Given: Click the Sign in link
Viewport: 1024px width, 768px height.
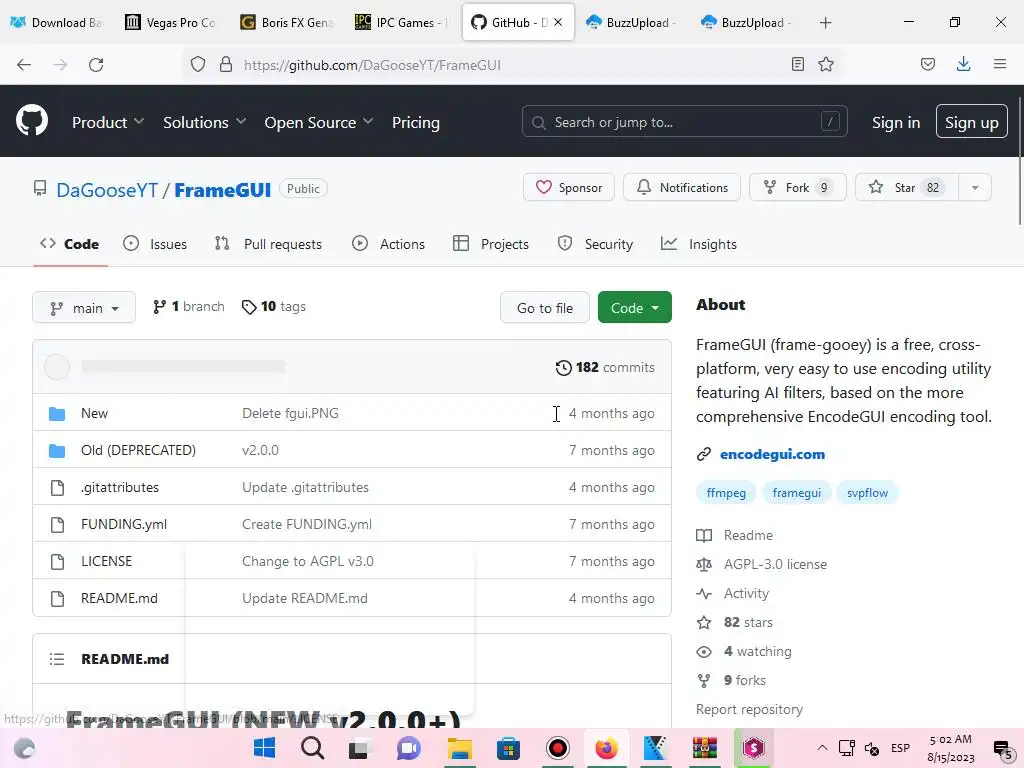Looking at the screenshot, I should (x=896, y=122).
